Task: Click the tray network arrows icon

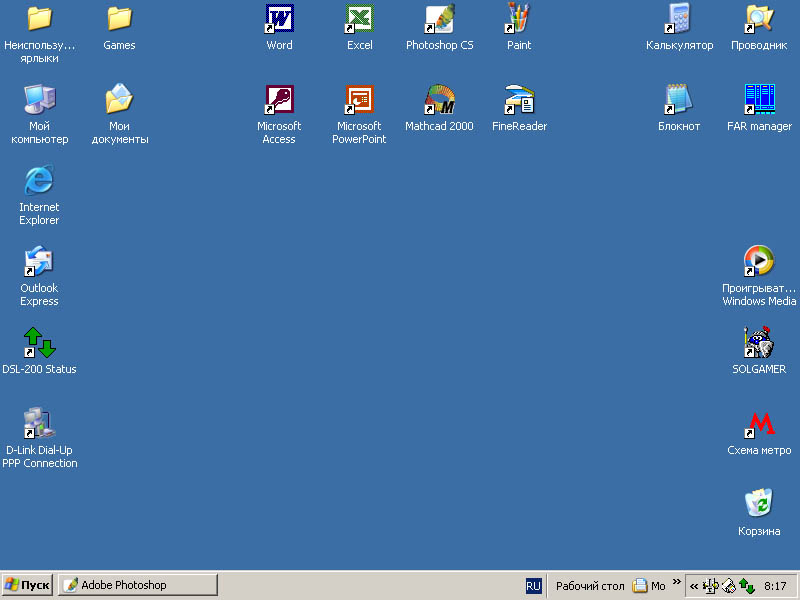Action: 746,586
